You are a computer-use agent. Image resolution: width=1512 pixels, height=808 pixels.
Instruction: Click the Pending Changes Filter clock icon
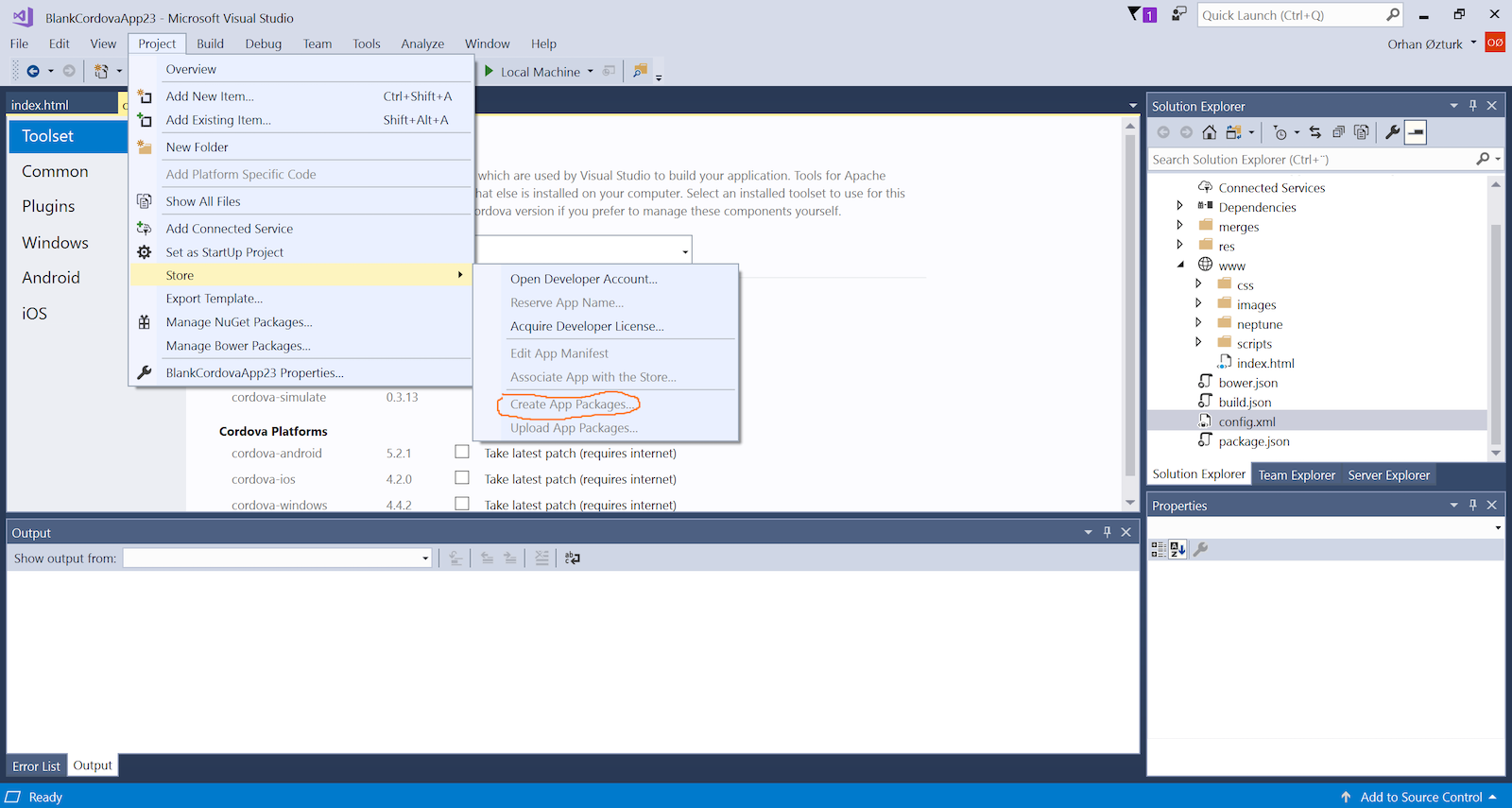[x=1280, y=132]
